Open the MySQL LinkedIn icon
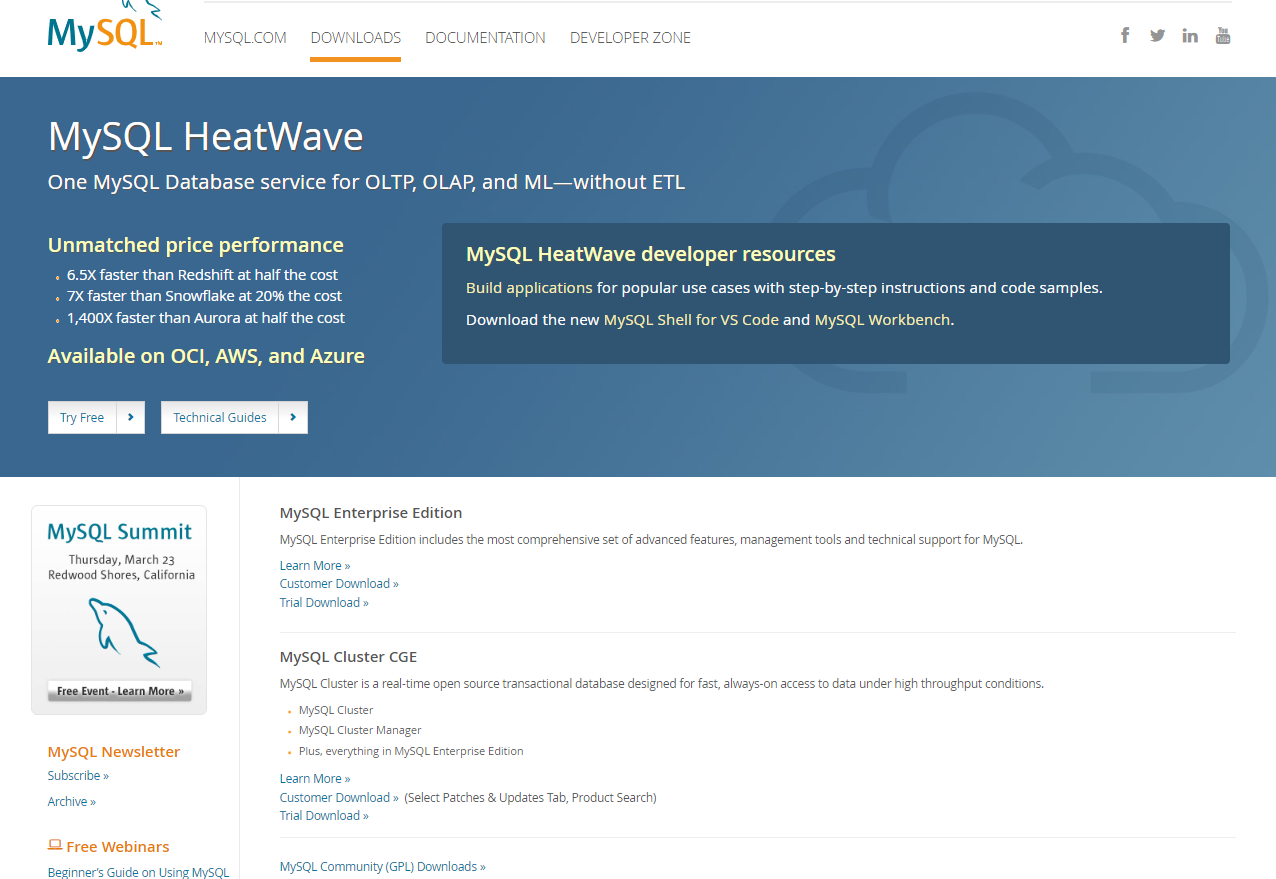The height and width of the screenshot is (879, 1276). 1190,36
